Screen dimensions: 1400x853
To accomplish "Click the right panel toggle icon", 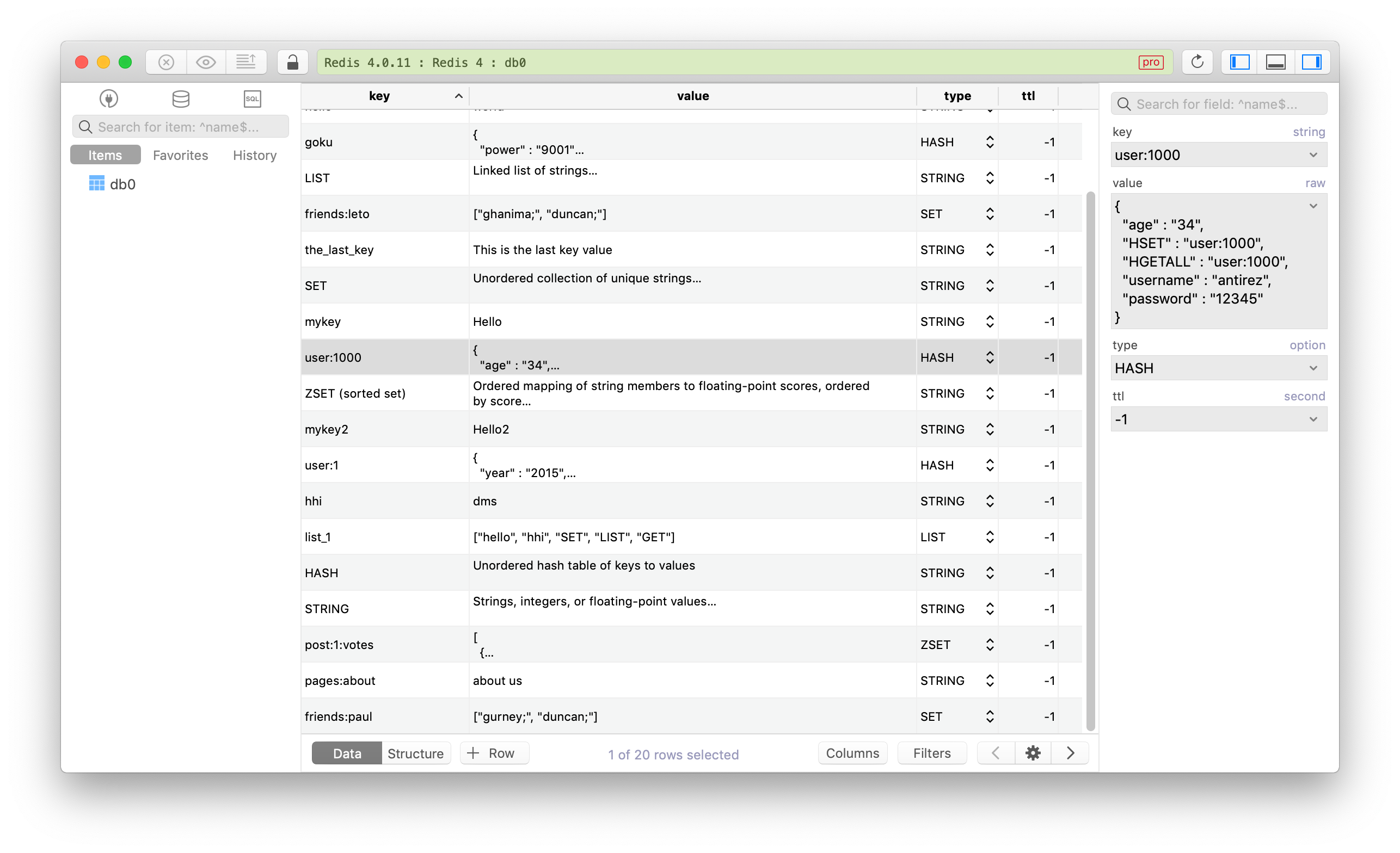I will (1312, 62).
